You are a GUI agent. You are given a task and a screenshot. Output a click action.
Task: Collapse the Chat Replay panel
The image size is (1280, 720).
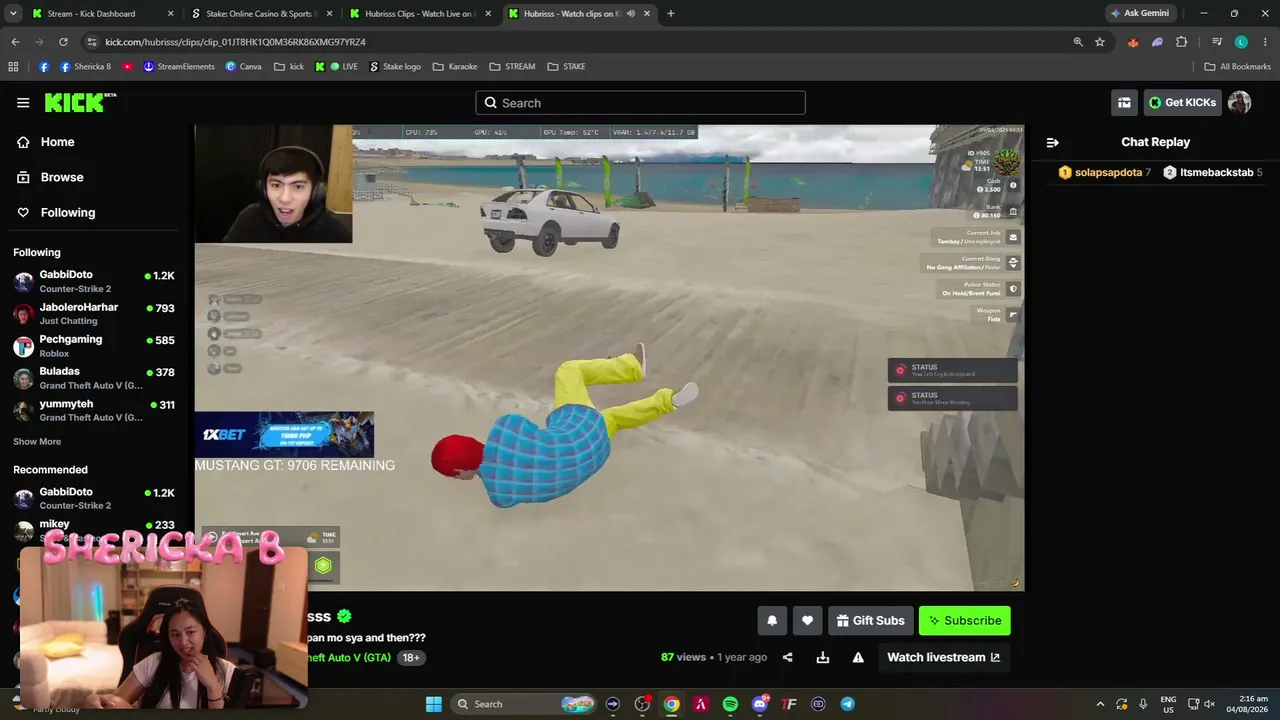click(x=1052, y=142)
